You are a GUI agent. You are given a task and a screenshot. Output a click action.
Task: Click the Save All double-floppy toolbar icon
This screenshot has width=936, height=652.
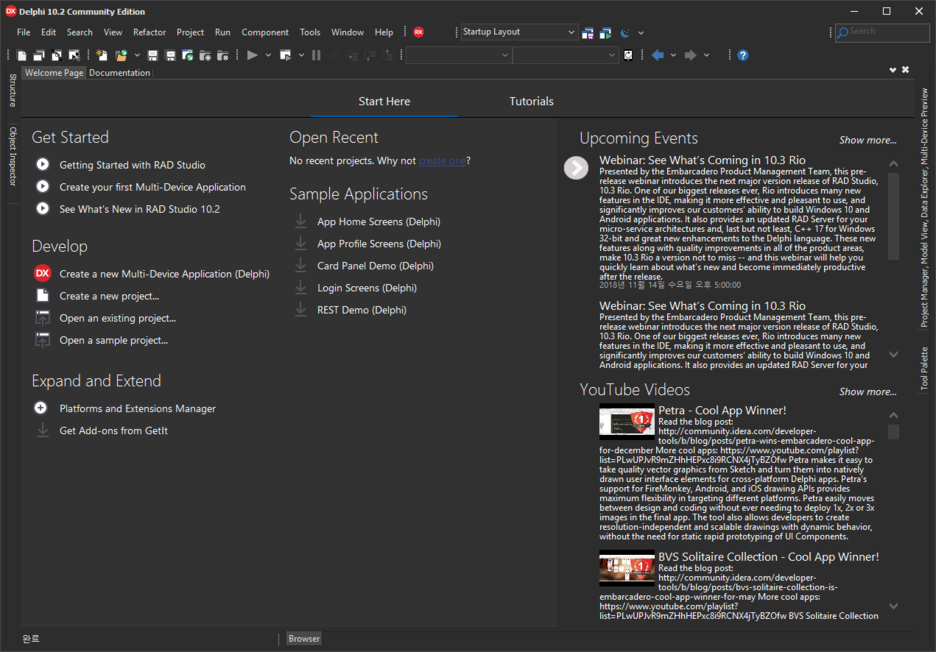click(170, 56)
